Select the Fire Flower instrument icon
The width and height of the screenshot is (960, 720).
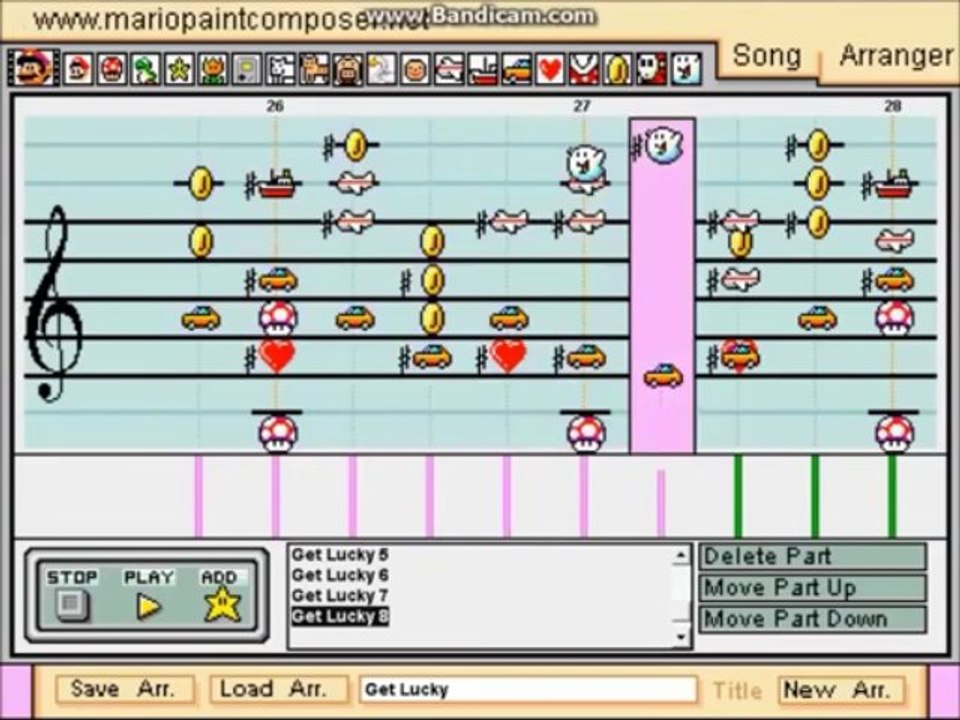(x=213, y=69)
